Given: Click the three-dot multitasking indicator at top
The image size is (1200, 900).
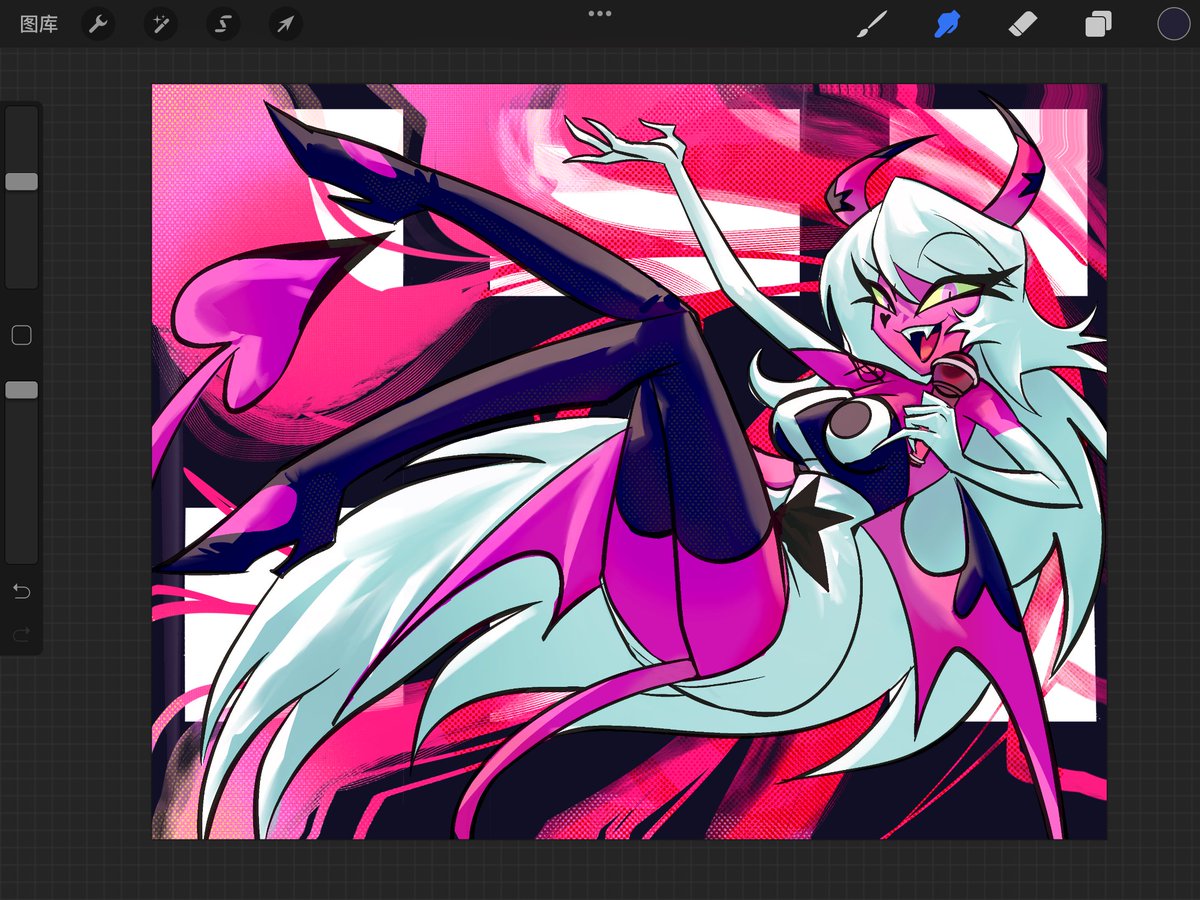Looking at the screenshot, I should tap(600, 13).
